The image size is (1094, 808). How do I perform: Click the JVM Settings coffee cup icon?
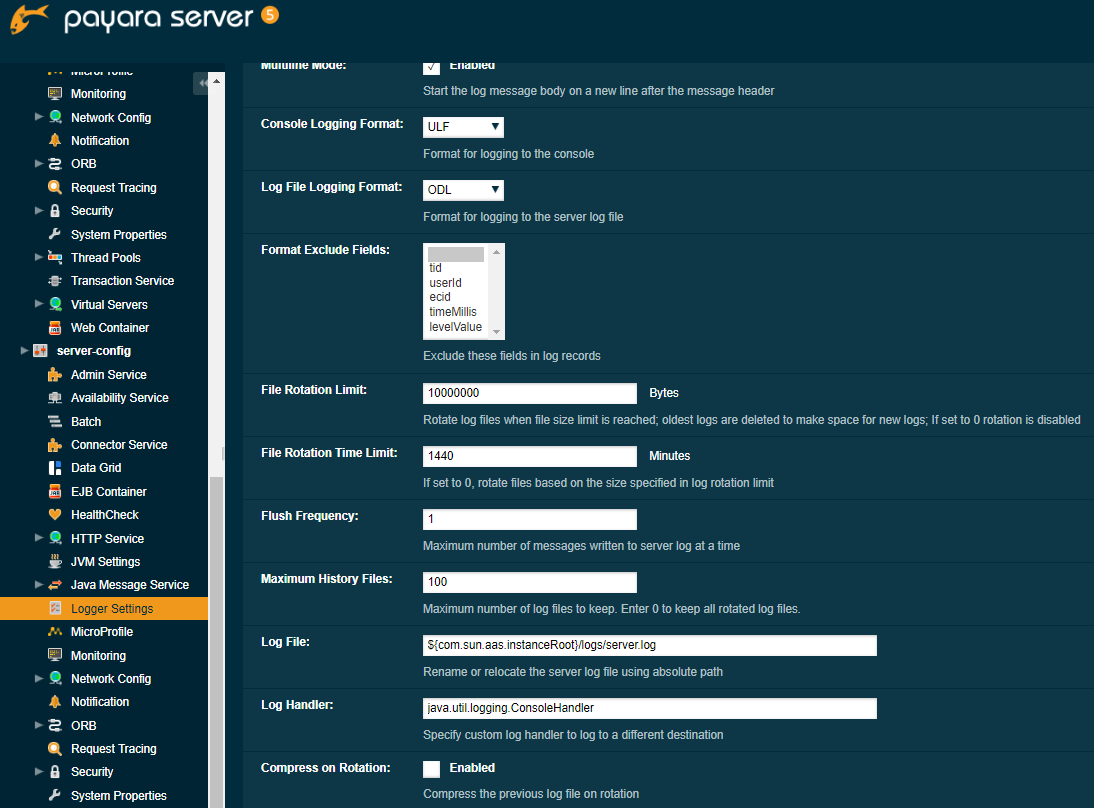pyautogui.click(x=55, y=562)
